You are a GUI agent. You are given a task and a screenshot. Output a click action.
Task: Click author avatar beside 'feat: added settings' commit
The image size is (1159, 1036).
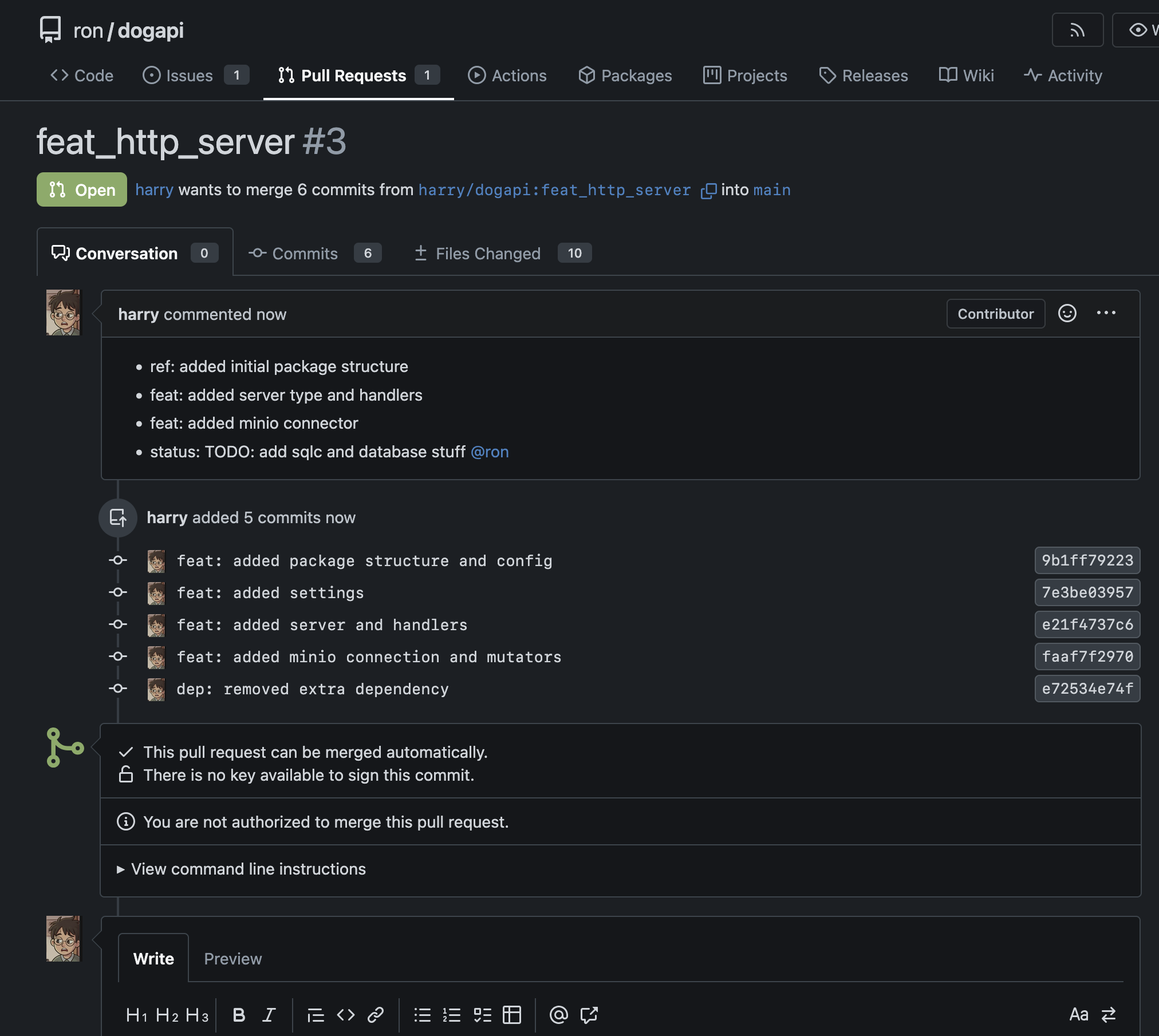click(x=156, y=593)
